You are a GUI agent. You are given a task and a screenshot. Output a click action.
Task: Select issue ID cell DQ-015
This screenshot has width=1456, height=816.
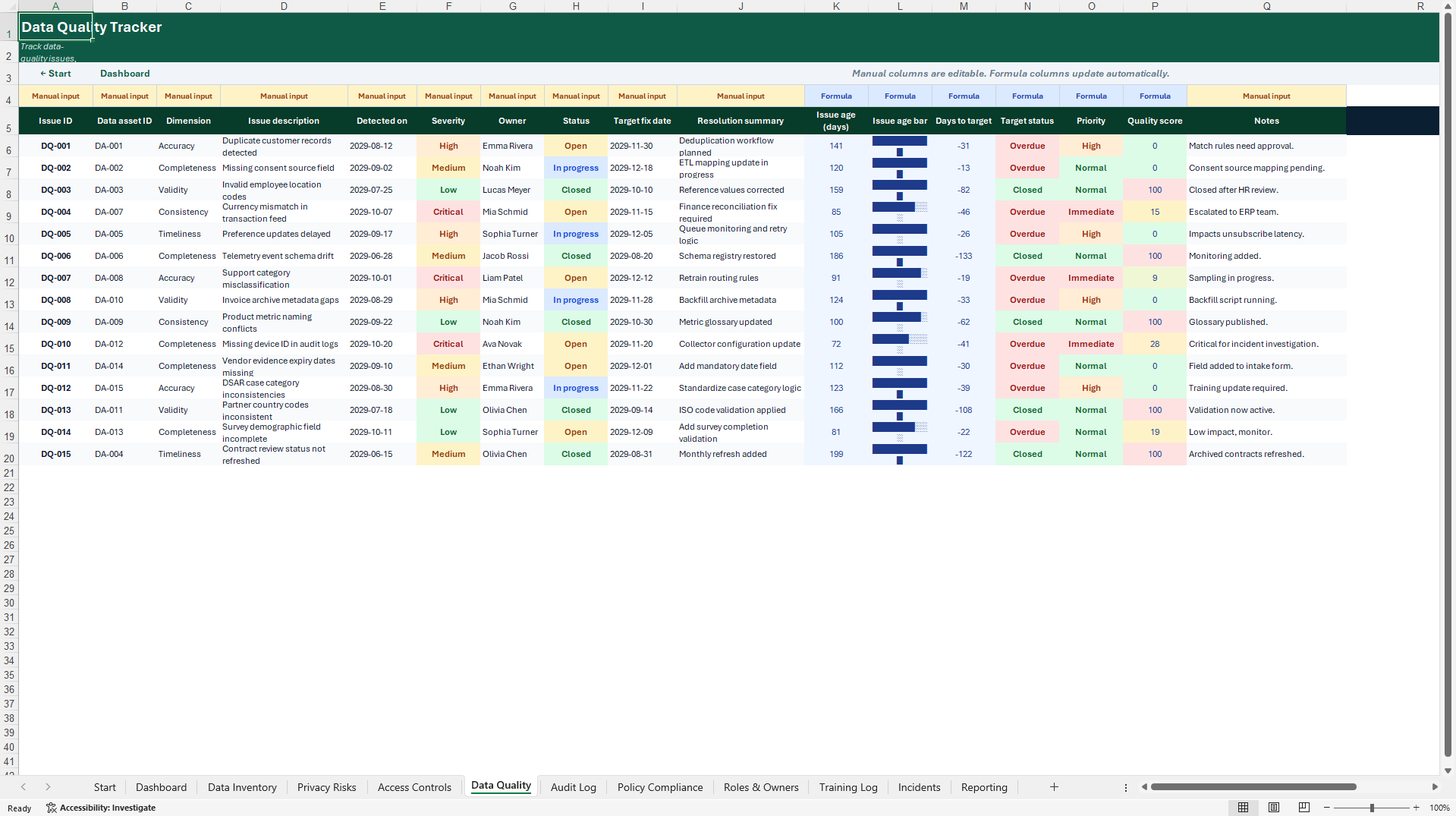click(x=55, y=454)
